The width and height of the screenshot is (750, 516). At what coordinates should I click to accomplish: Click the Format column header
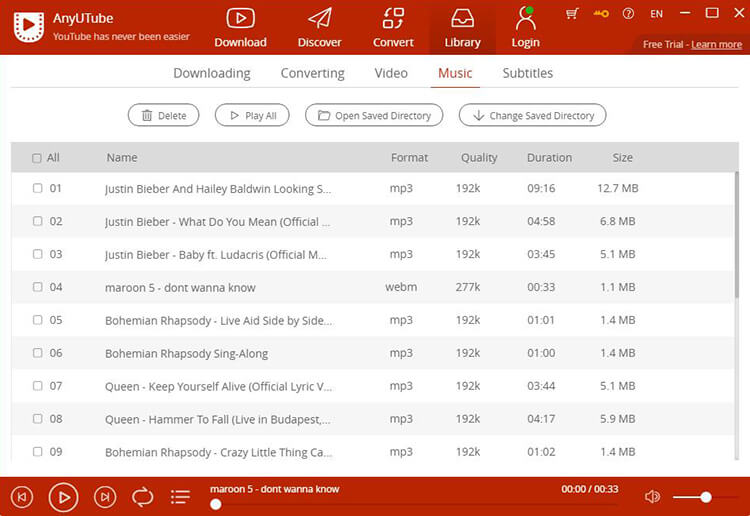point(409,158)
